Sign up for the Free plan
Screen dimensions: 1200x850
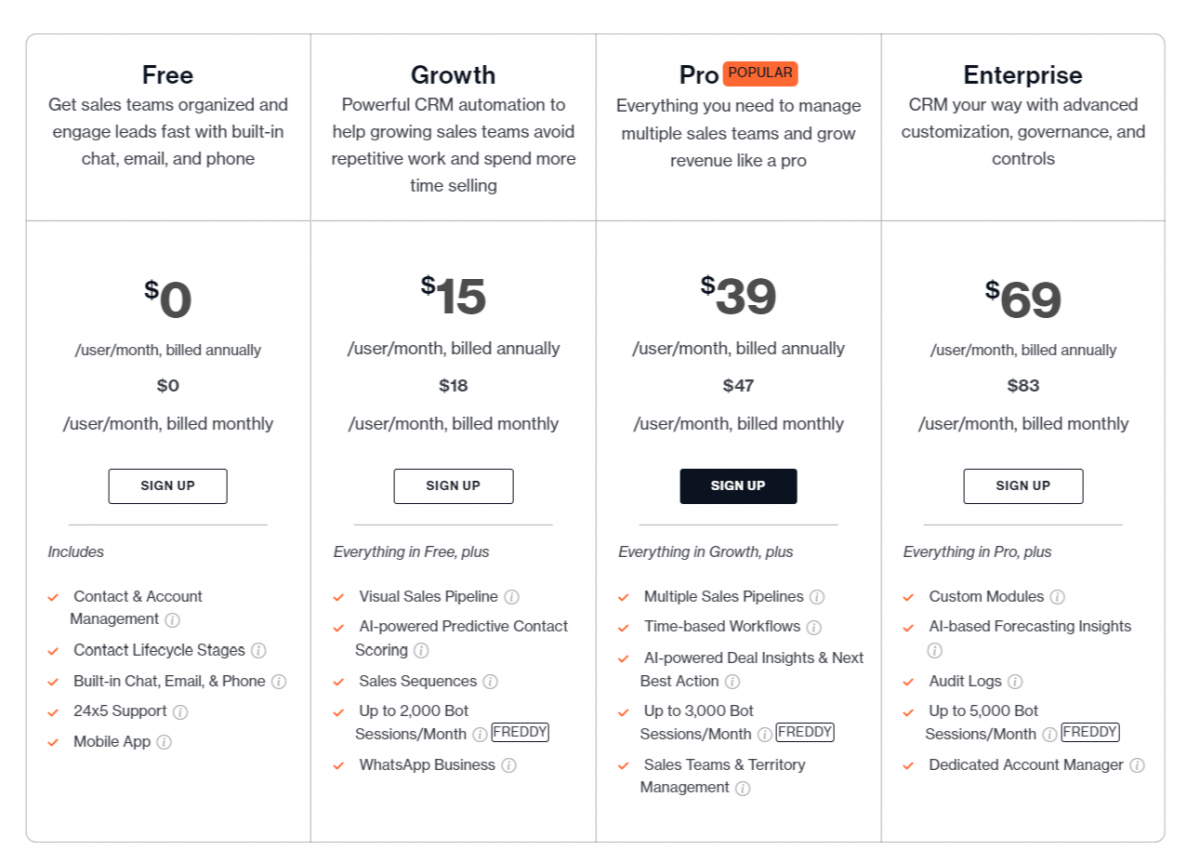pyautogui.click(x=168, y=486)
